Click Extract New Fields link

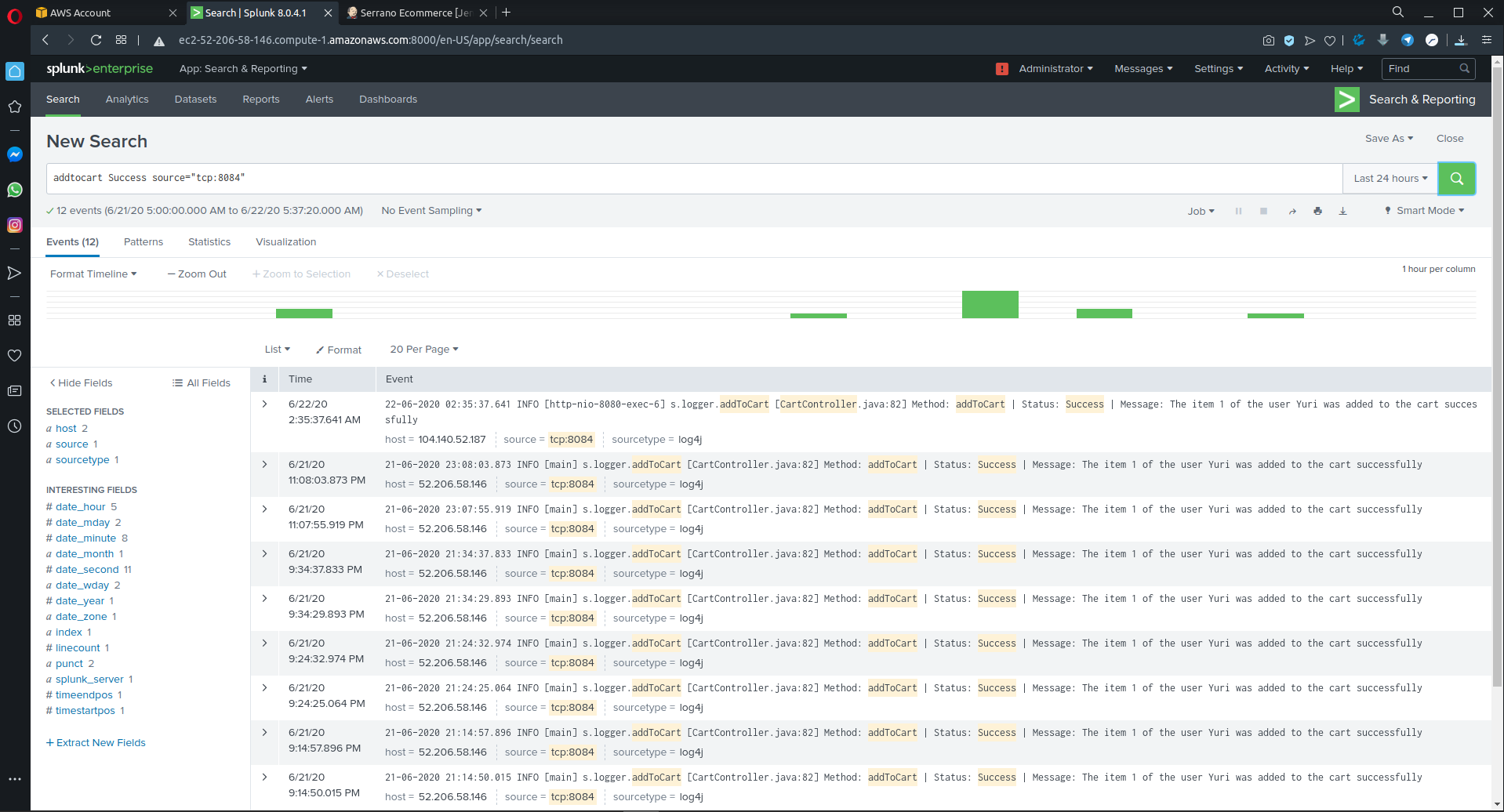pyautogui.click(x=96, y=743)
